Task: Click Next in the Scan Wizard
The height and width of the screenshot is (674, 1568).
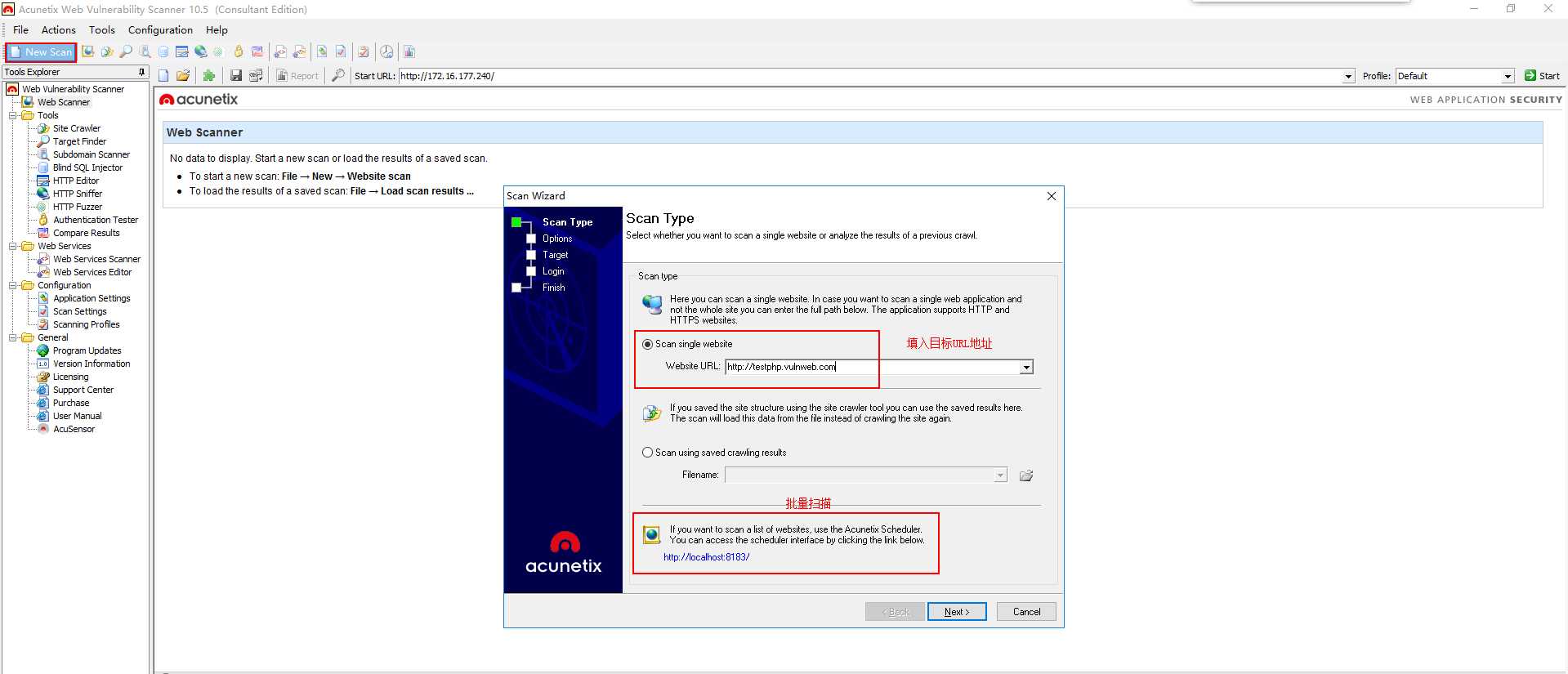Action: pos(957,612)
